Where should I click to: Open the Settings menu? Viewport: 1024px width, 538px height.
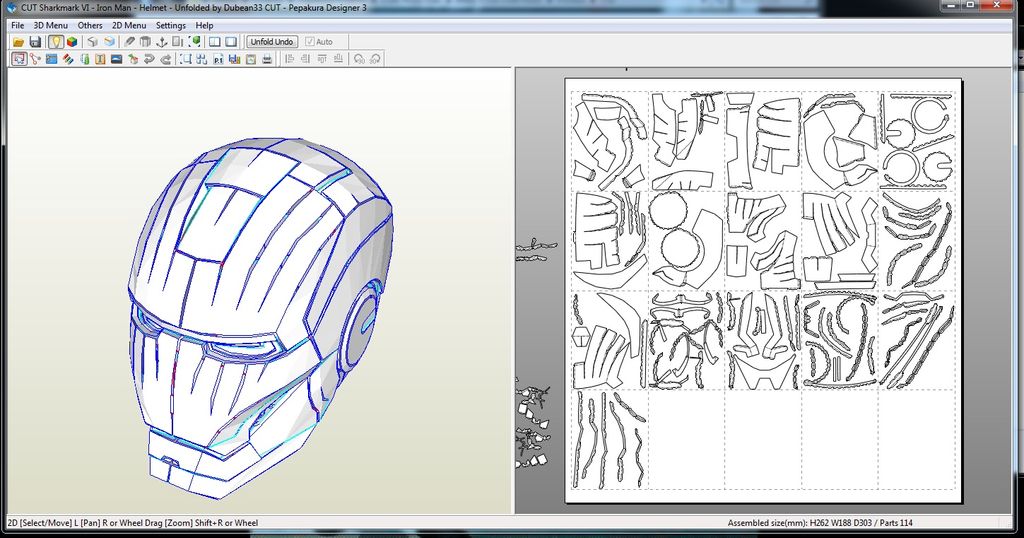(x=170, y=25)
